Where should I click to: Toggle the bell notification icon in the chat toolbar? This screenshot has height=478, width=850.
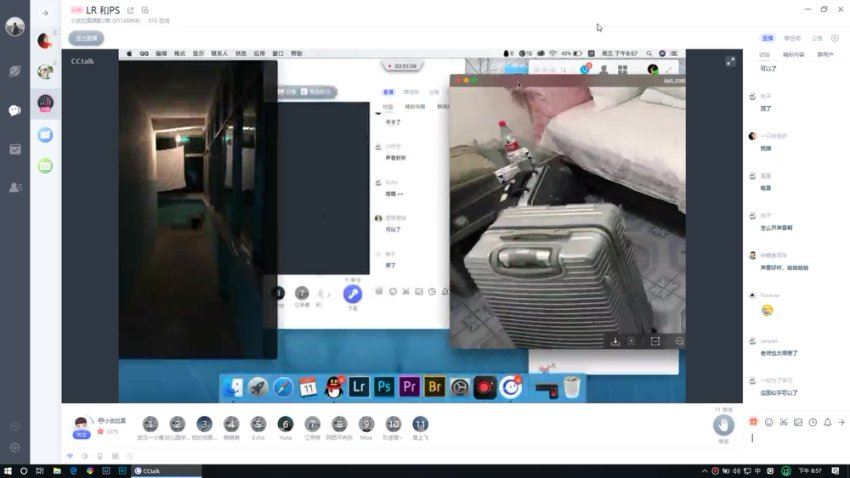[x=827, y=422]
